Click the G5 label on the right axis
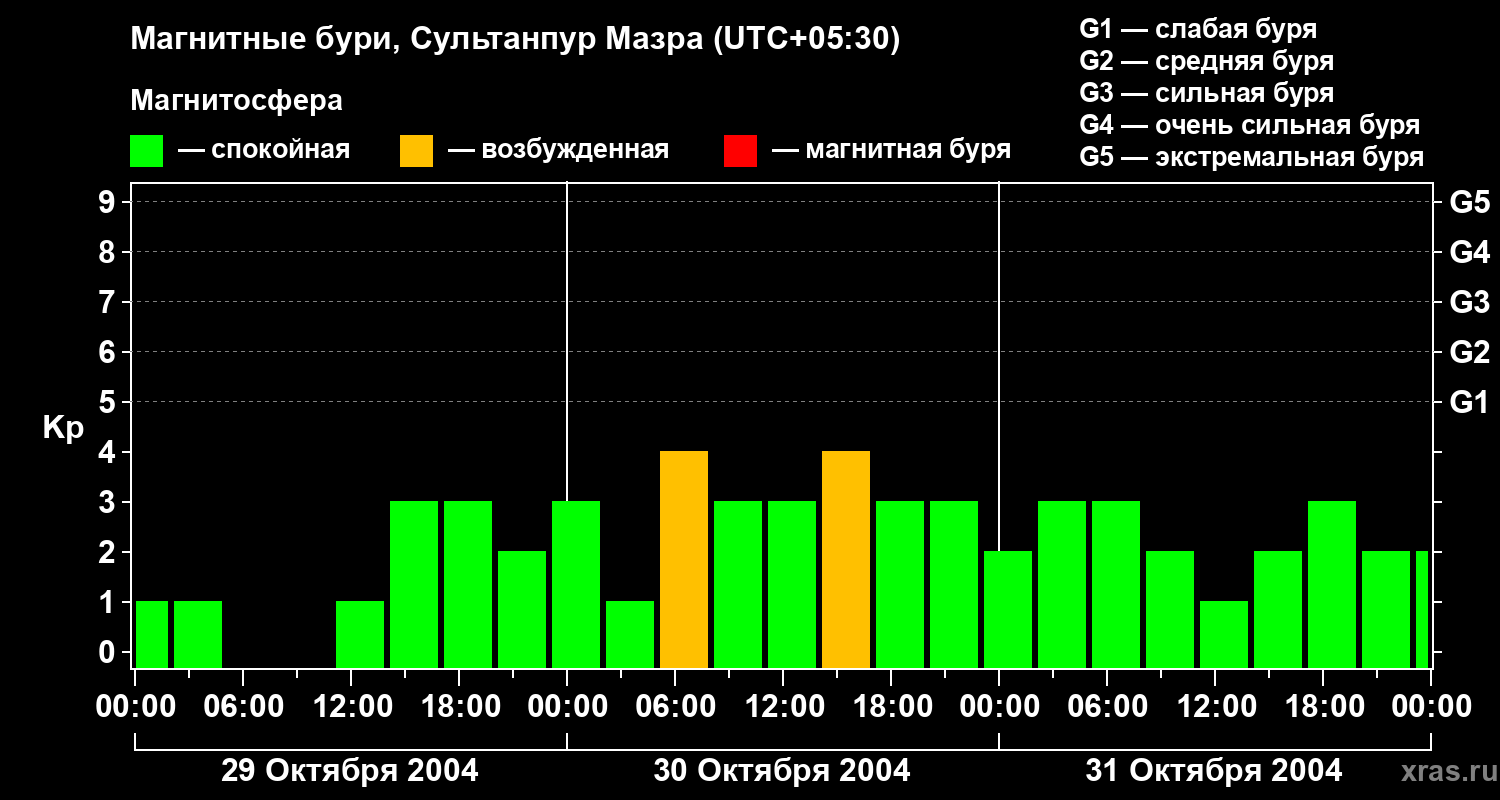The height and width of the screenshot is (800, 1500). click(x=1469, y=203)
